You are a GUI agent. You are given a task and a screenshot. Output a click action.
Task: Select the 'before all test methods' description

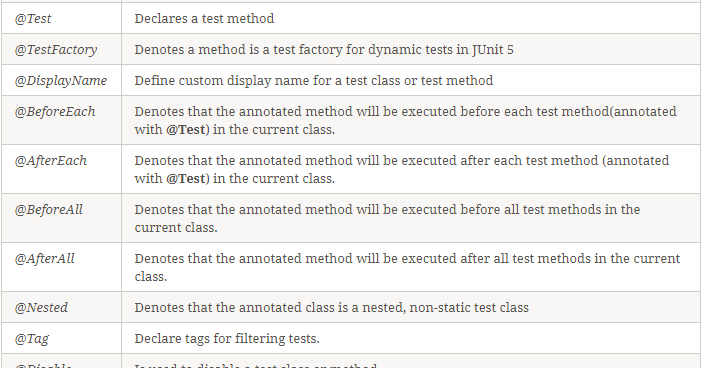388,218
